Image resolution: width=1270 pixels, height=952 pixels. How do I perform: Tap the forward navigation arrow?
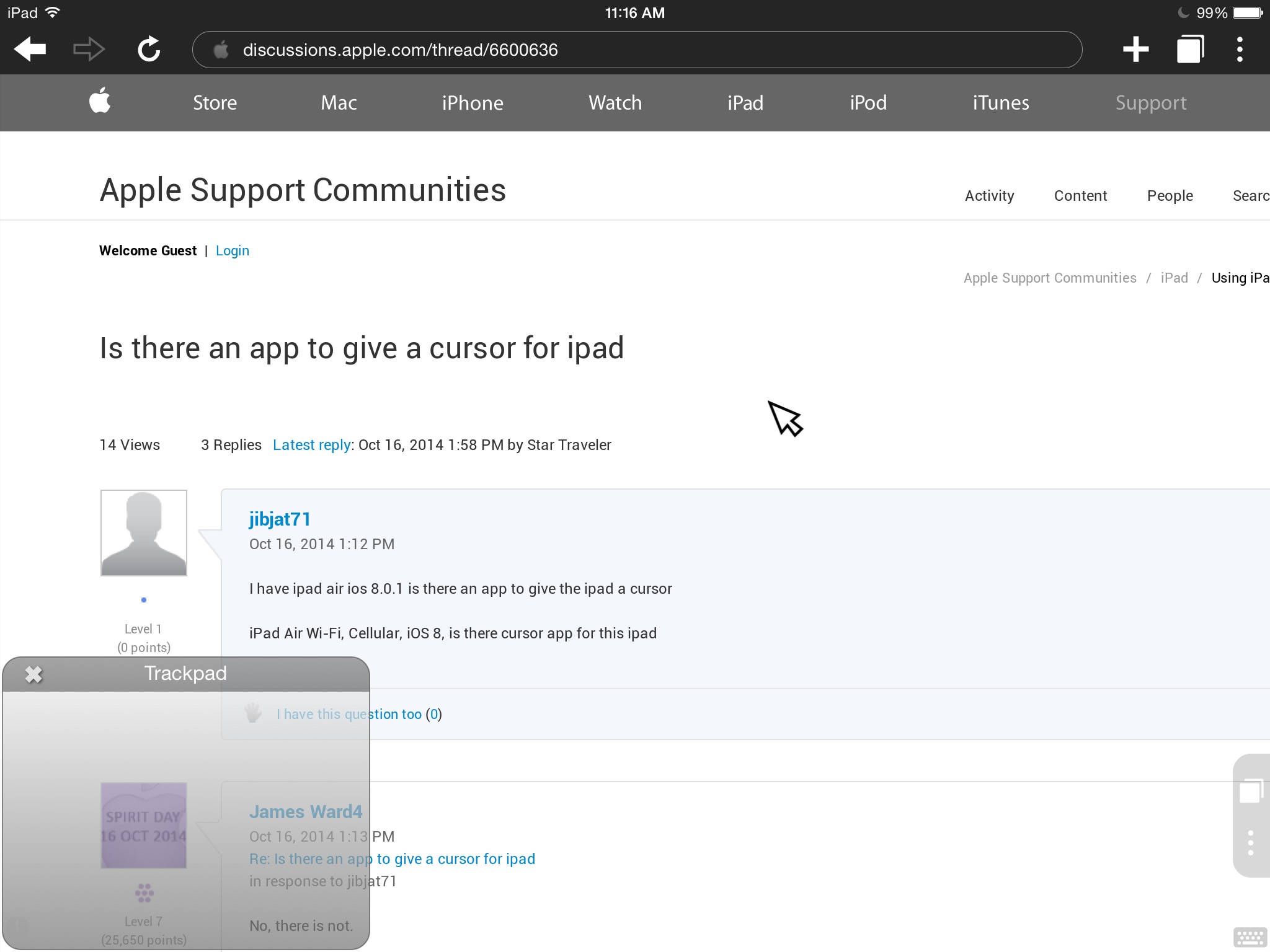[89, 50]
